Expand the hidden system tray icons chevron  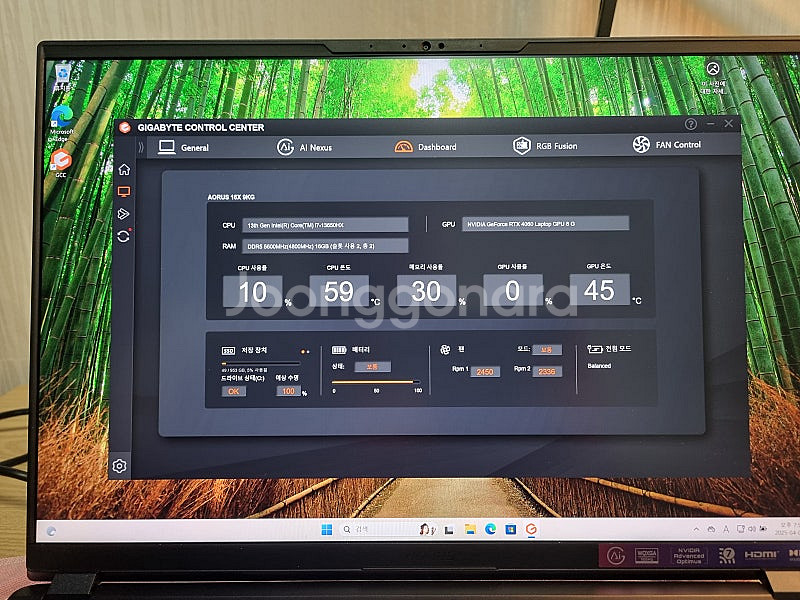696,530
